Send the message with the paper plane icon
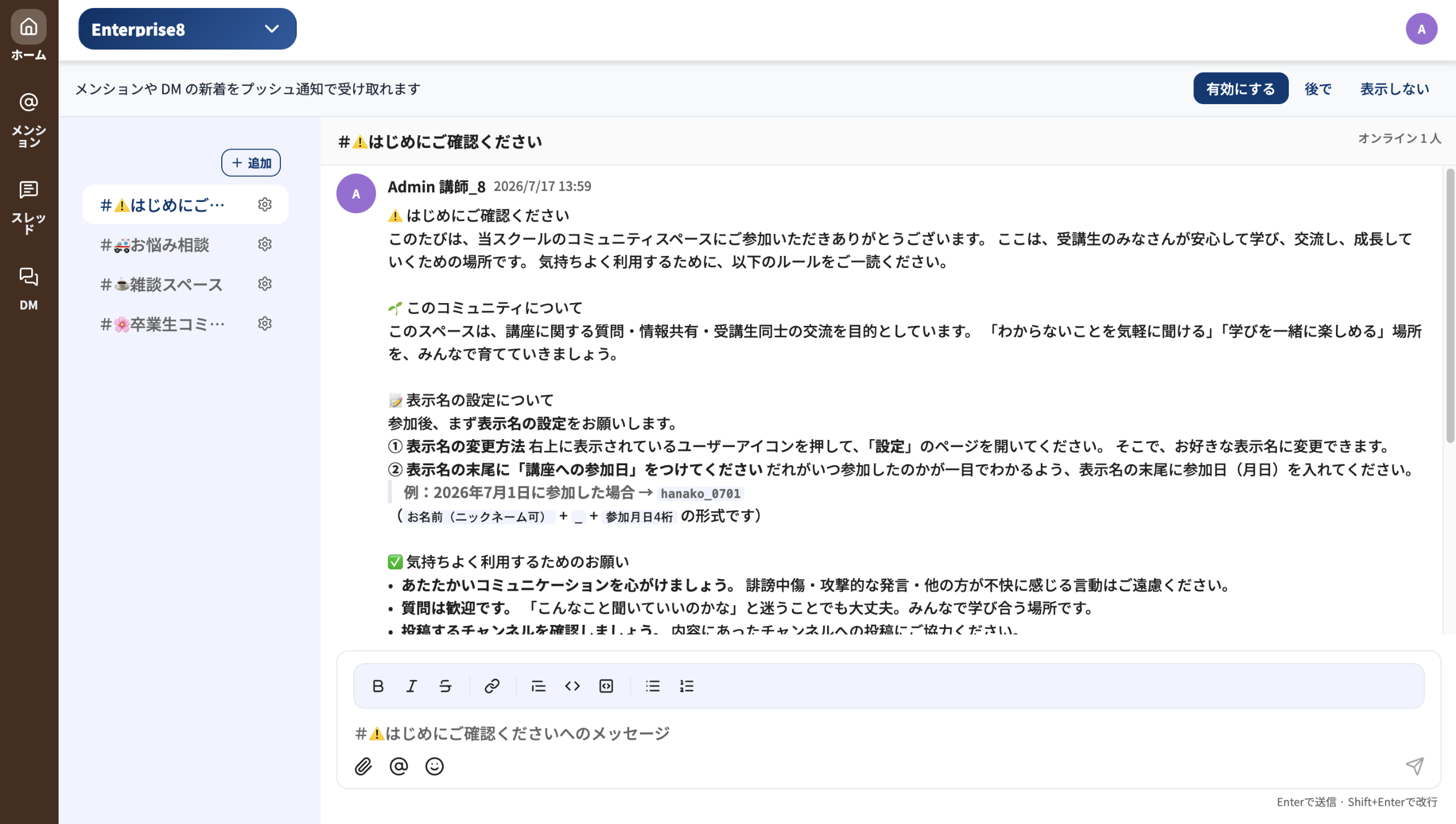This screenshot has width=1456, height=824. (x=1414, y=767)
